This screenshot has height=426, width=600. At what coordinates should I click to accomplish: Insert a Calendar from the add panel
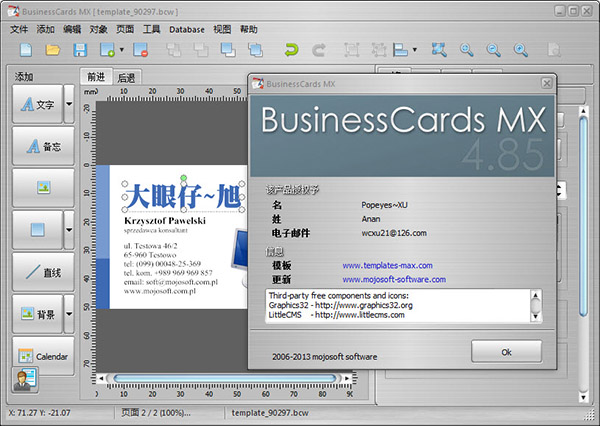pyautogui.click(x=44, y=356)
